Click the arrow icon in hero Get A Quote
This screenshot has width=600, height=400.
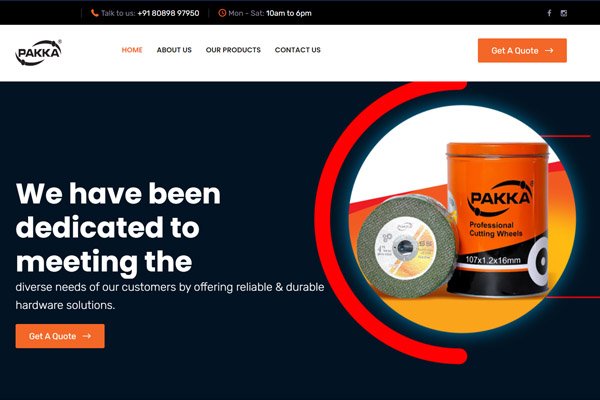[x=87, y=336]
